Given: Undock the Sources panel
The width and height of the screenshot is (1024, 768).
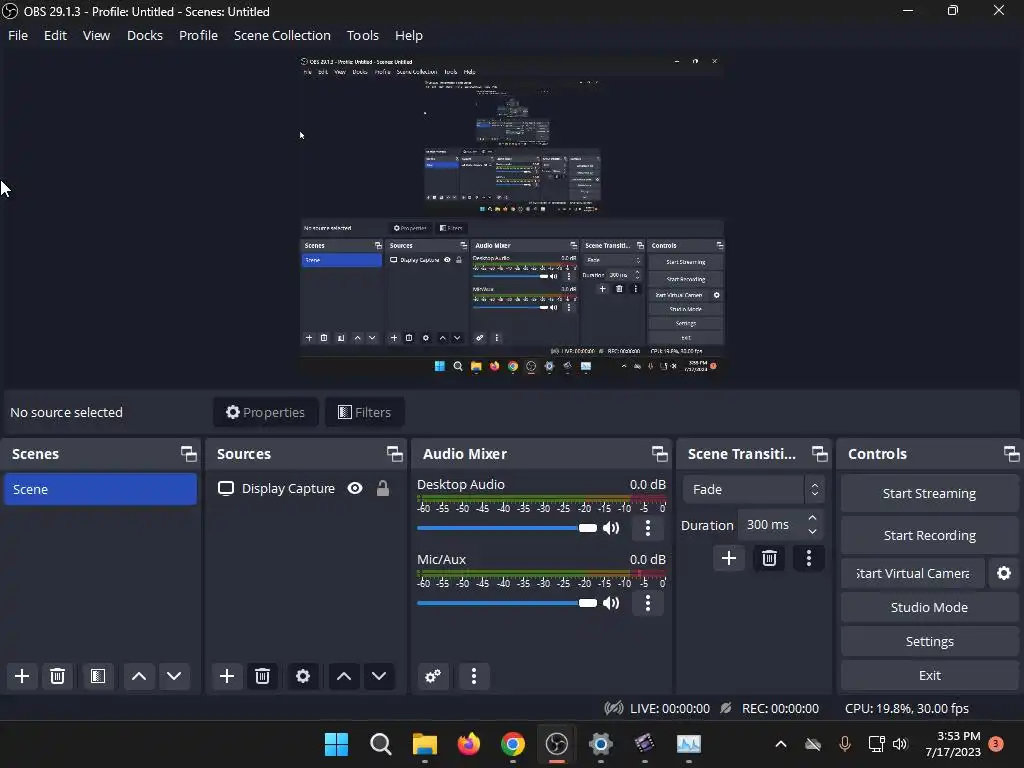Looking at the screenshot, I should (394, 454).
